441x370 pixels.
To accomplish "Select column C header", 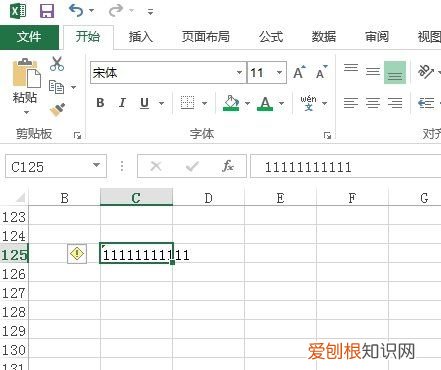I will click(x=136, y=197).
